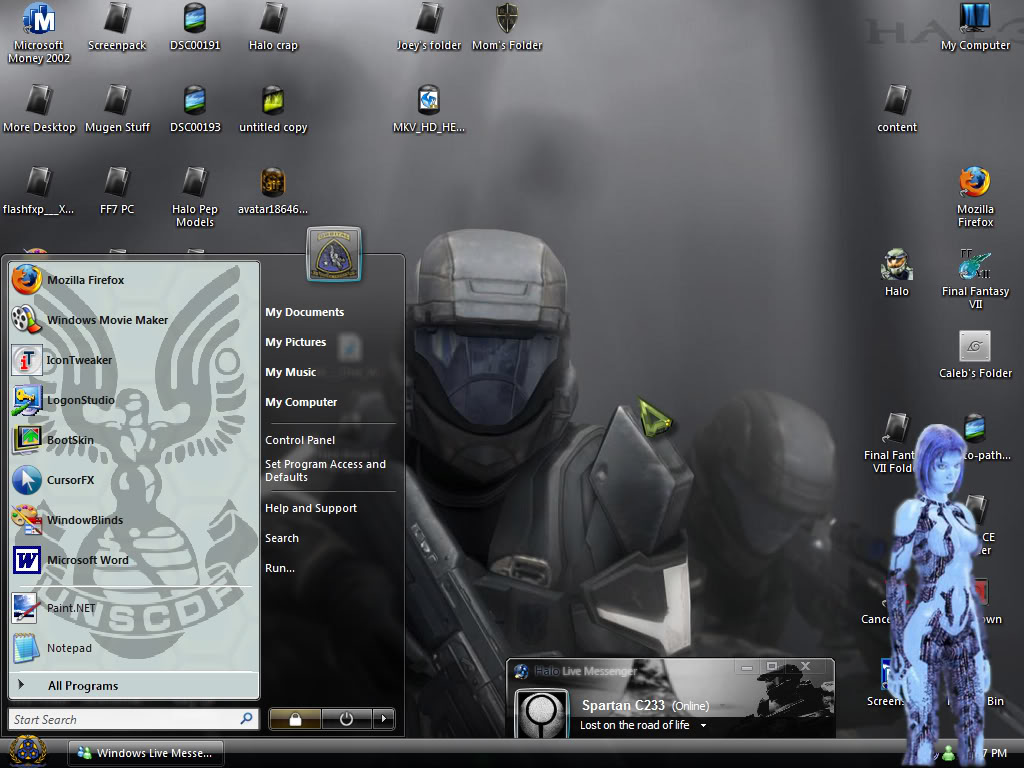
Task: Open My Pictures link
Action: (x=295, y=342)
